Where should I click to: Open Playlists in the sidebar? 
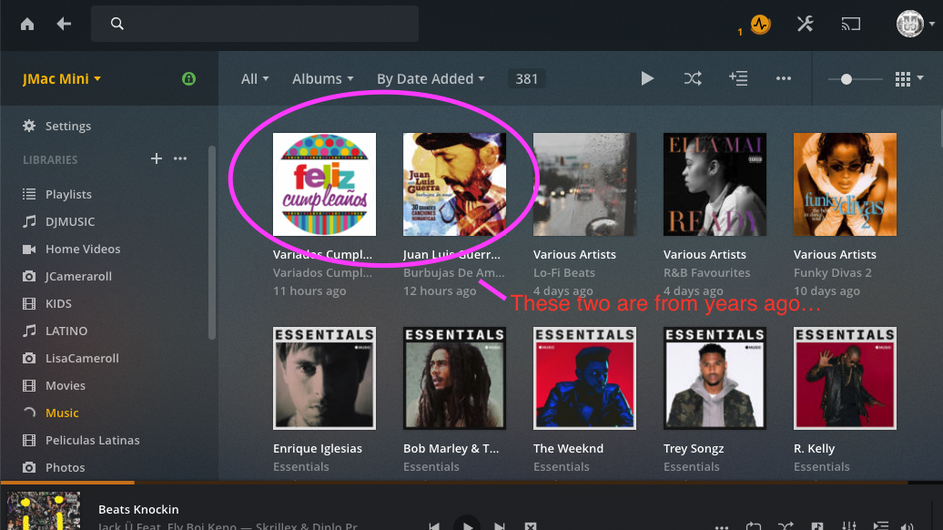pos(69,194)
